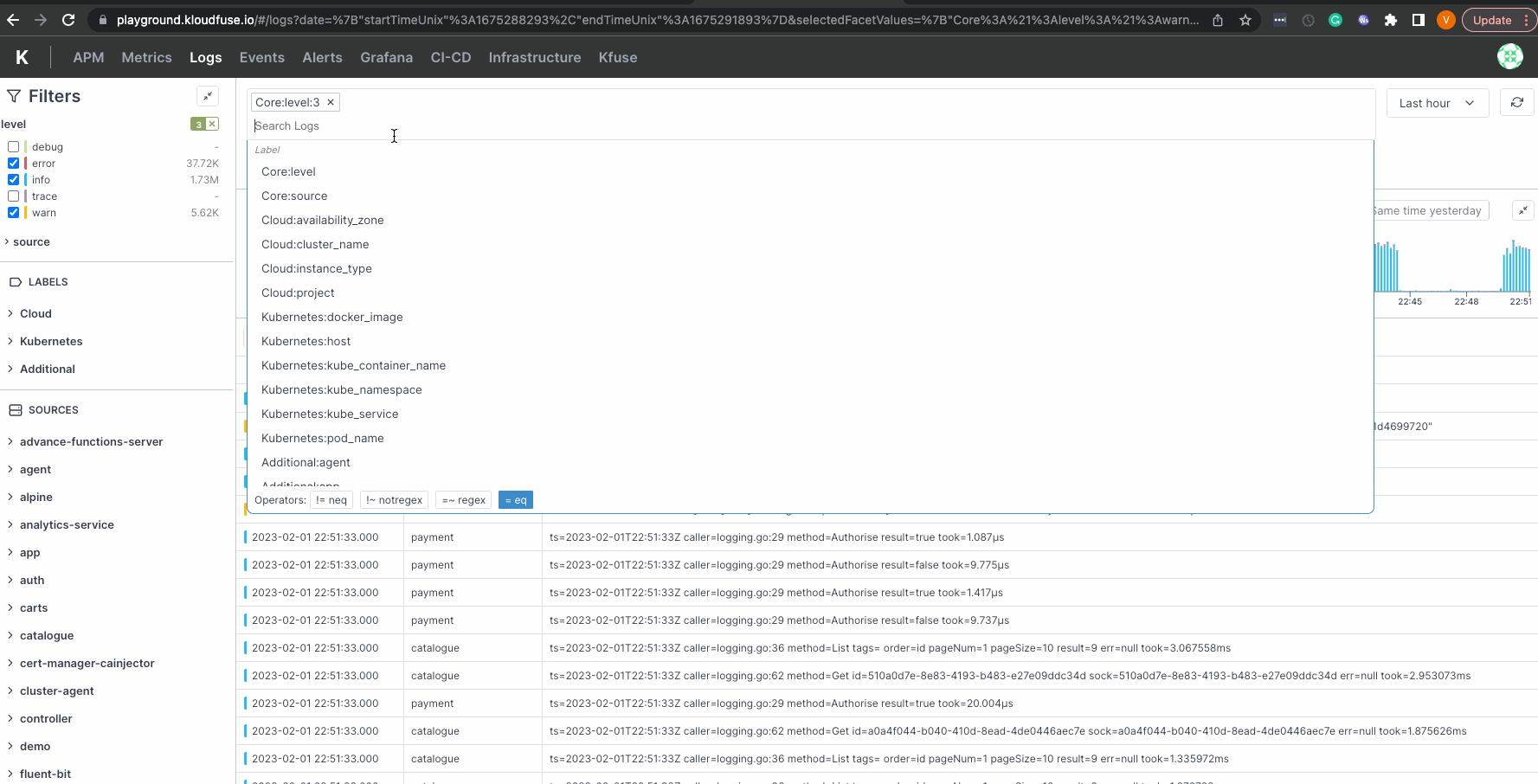Open the user avatar menu
Viewport: 1538px width, 784px height.
tap(1509, 56)
